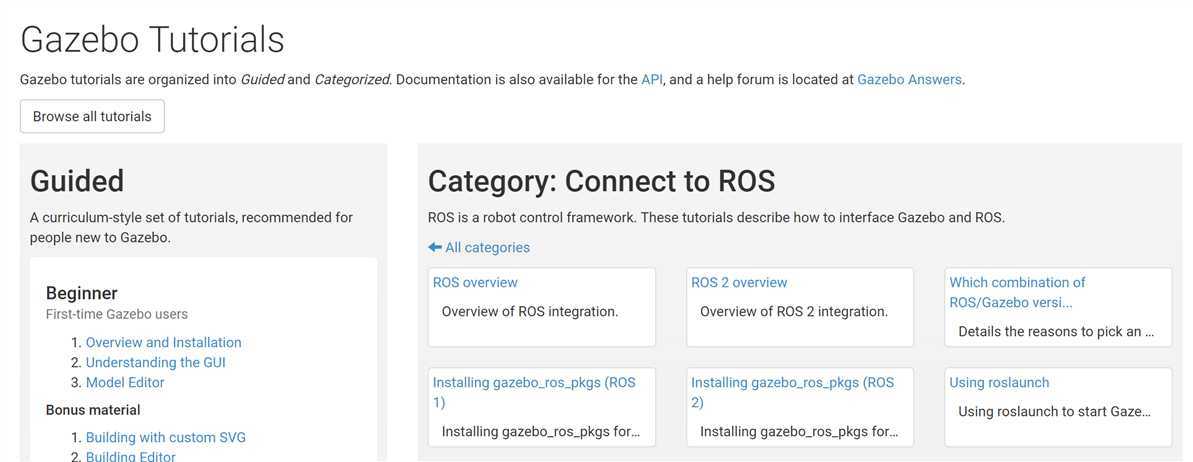Click the Beginner level heading
Viewport: 1193px width, 462px height.
(81, 293)
